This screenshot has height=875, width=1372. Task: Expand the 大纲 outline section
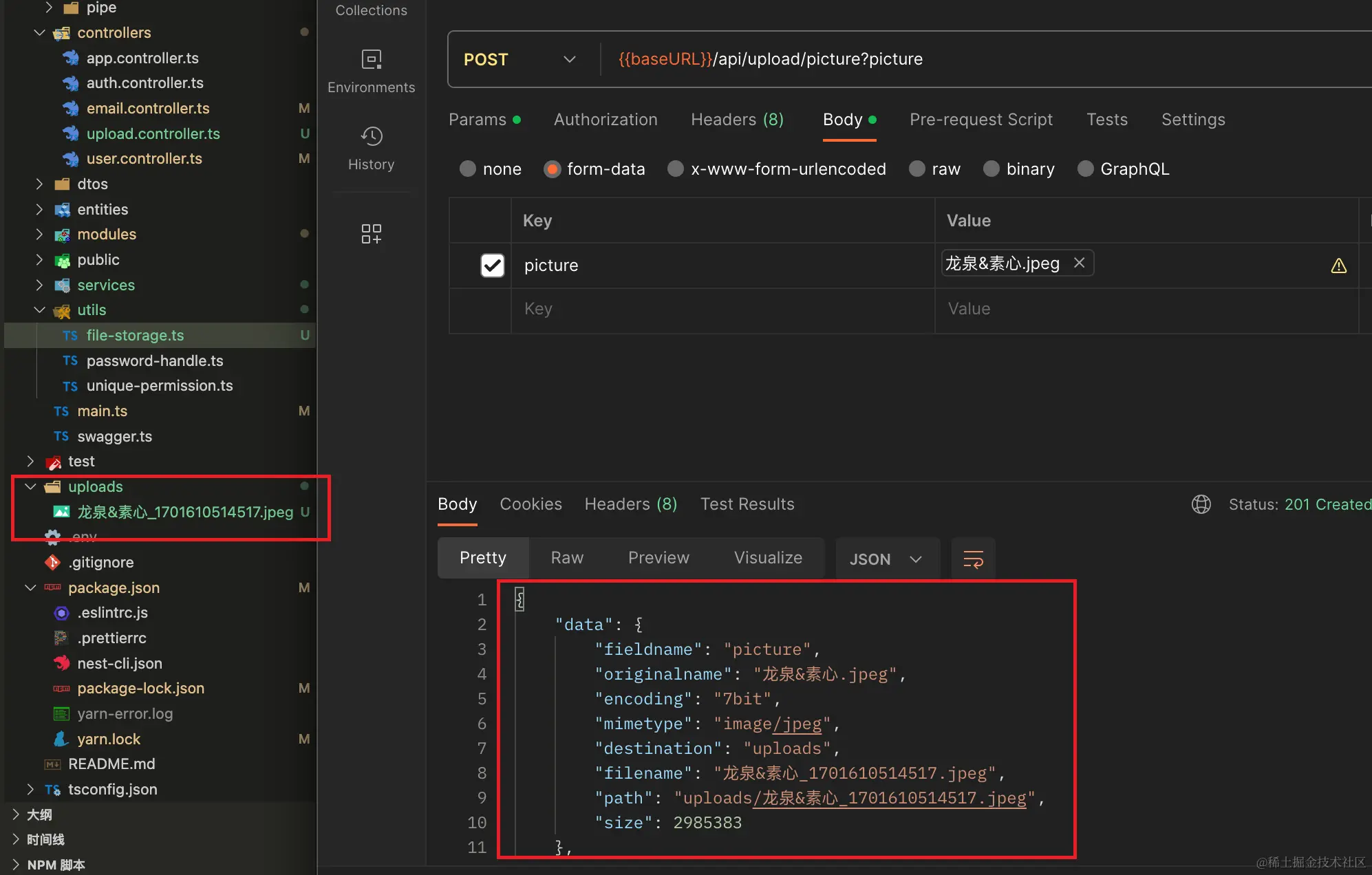click(15, 814)
